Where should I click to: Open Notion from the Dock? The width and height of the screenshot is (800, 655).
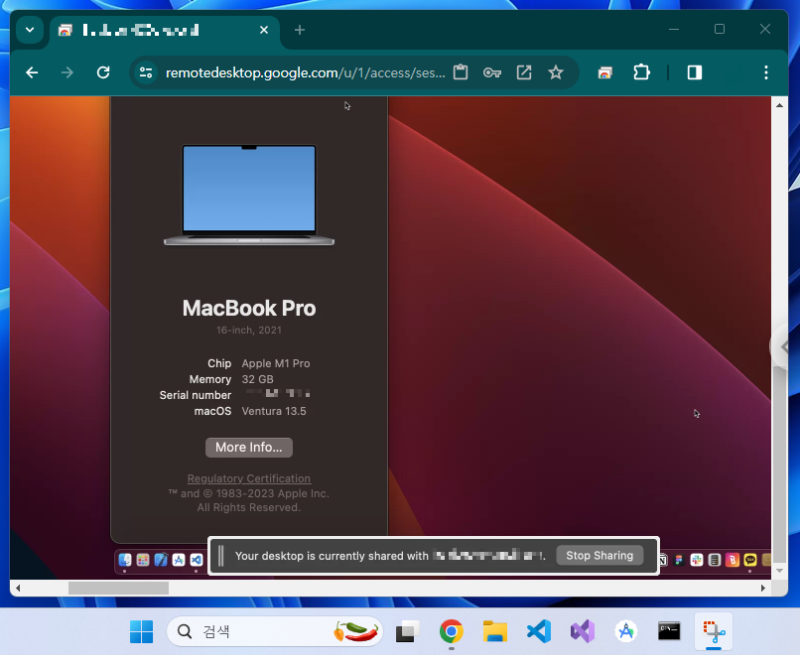[x=662, y=558]
